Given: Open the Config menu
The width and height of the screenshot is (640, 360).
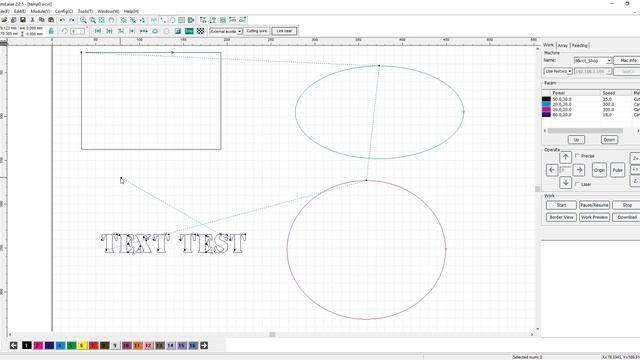Looking at the screenshot, I should [x=64, y=11].
